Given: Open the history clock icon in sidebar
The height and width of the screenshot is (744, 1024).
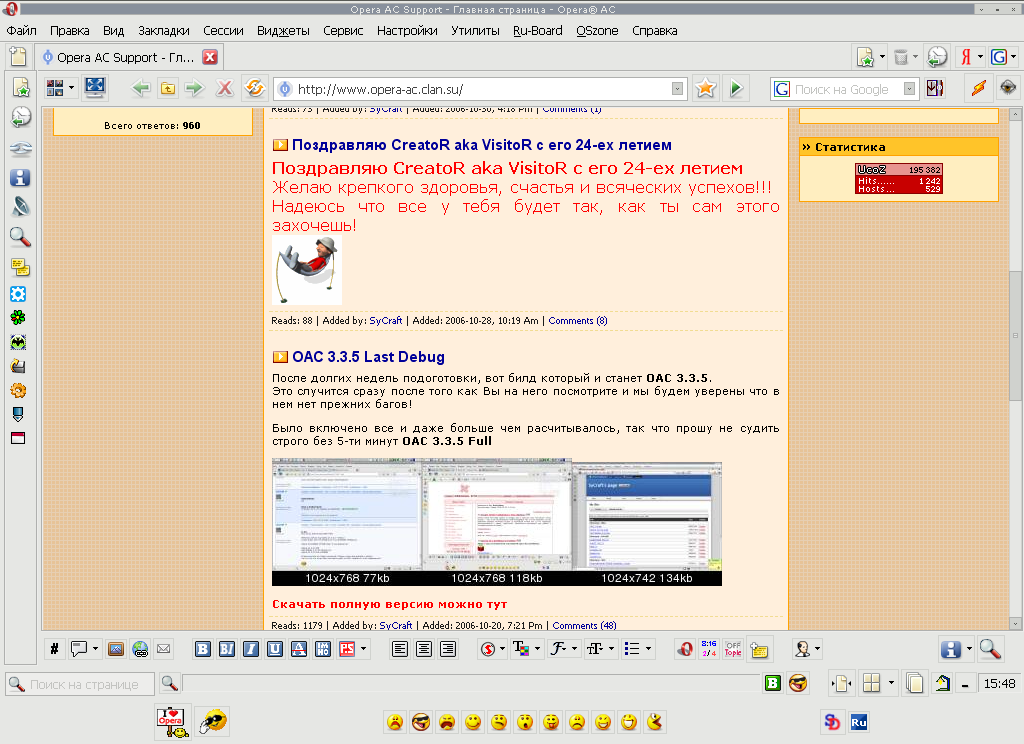Looking at the screenshot, I should point(21,117).
